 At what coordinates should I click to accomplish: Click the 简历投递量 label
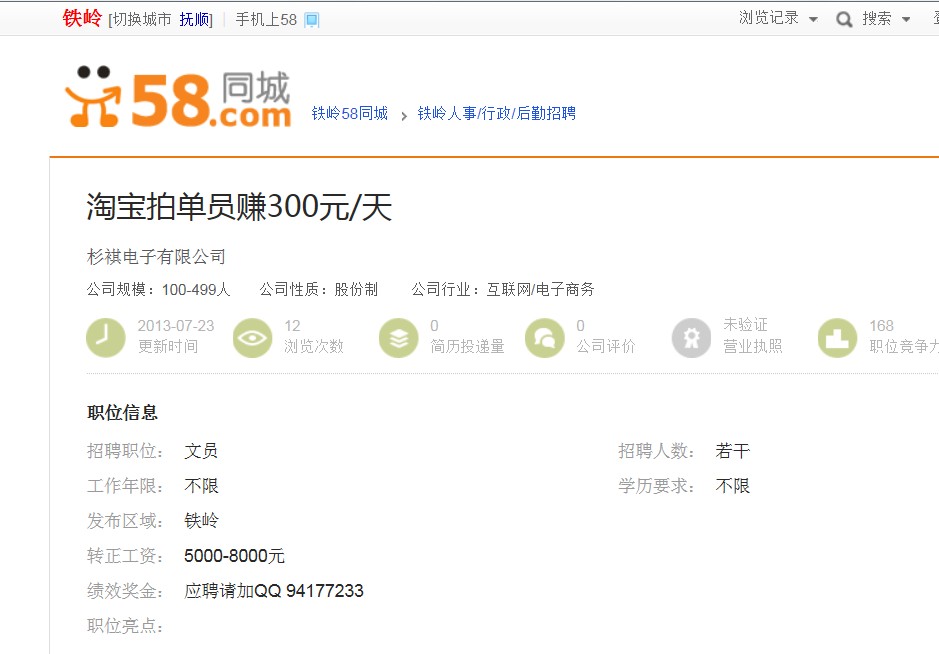click(x=467, y=347)
